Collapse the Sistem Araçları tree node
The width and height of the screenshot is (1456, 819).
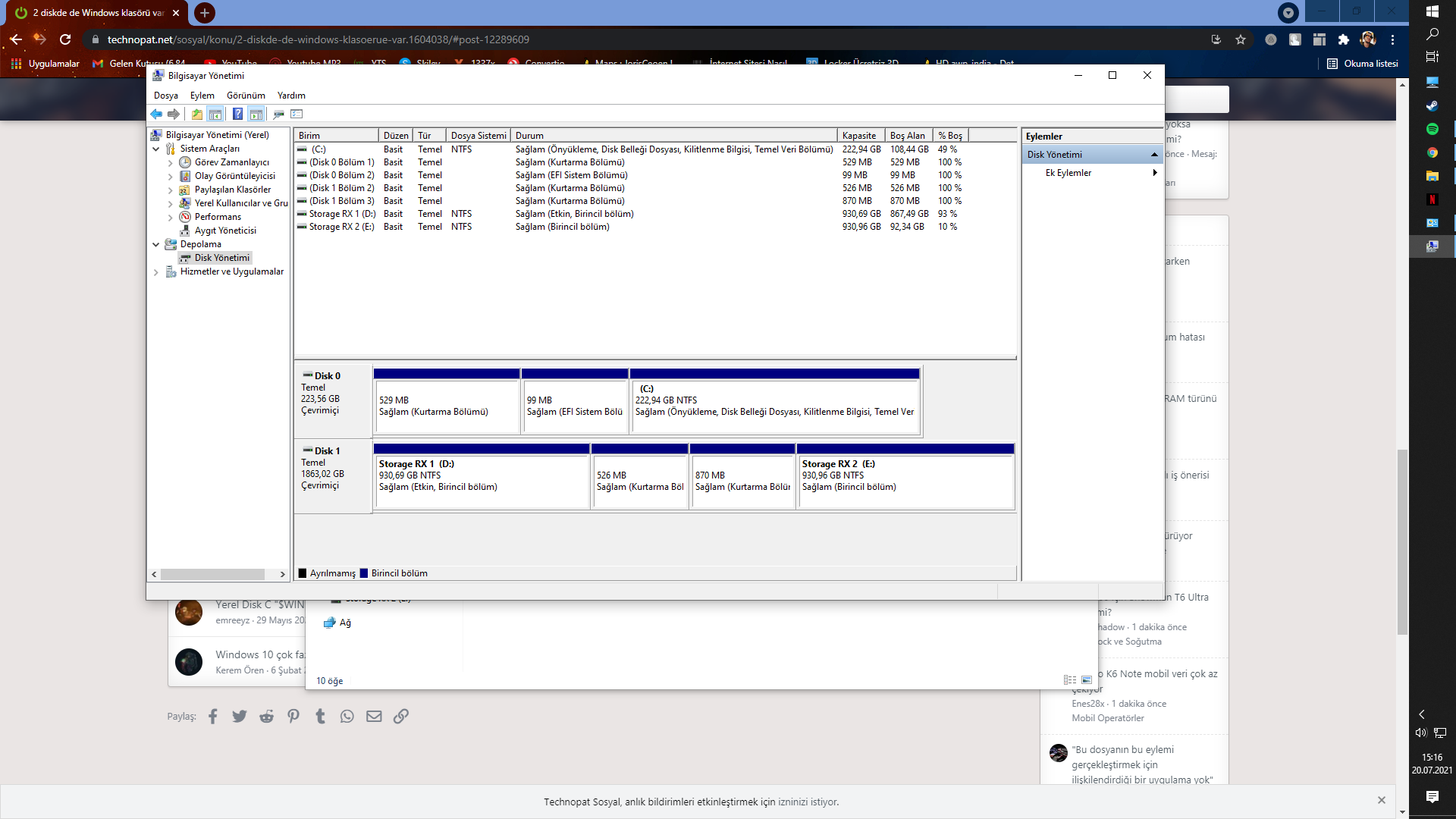coord(156,149)
